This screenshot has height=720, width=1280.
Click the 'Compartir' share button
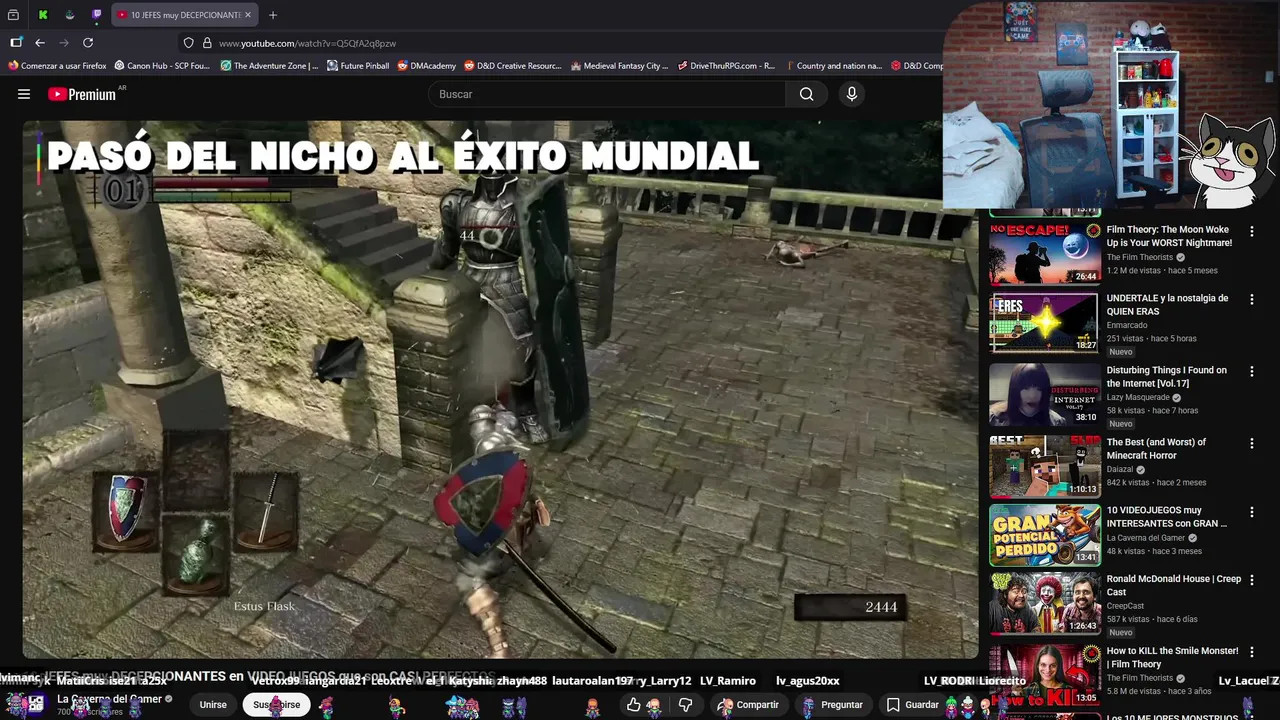tap(748, 705)
